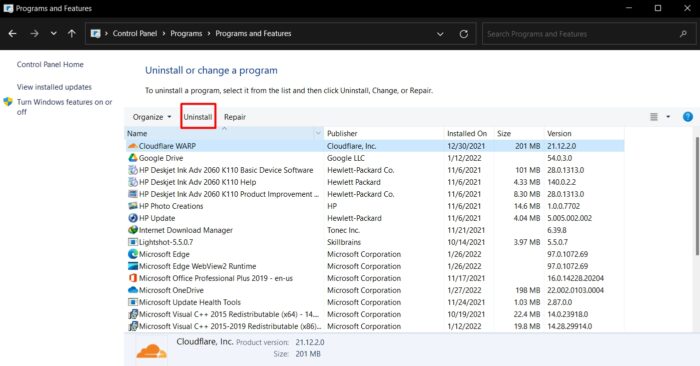Click the Tonec Inc. publisher cell
Image resolution: width=700 pixels, height=366 pixels.
(x=343, y=230)
